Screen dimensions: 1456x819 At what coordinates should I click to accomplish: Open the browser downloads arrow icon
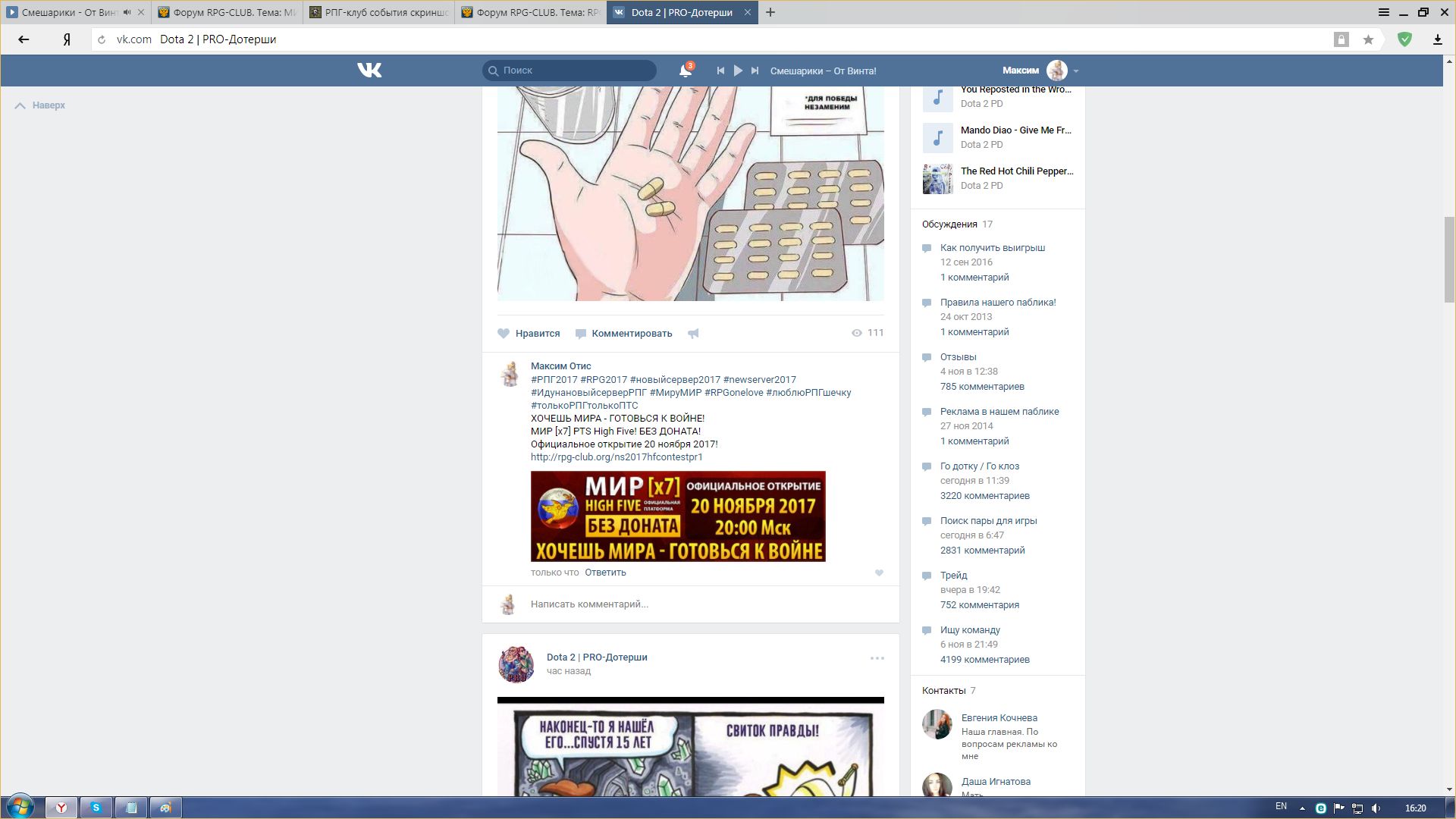pyautogui.click(x=1437, y=39)
